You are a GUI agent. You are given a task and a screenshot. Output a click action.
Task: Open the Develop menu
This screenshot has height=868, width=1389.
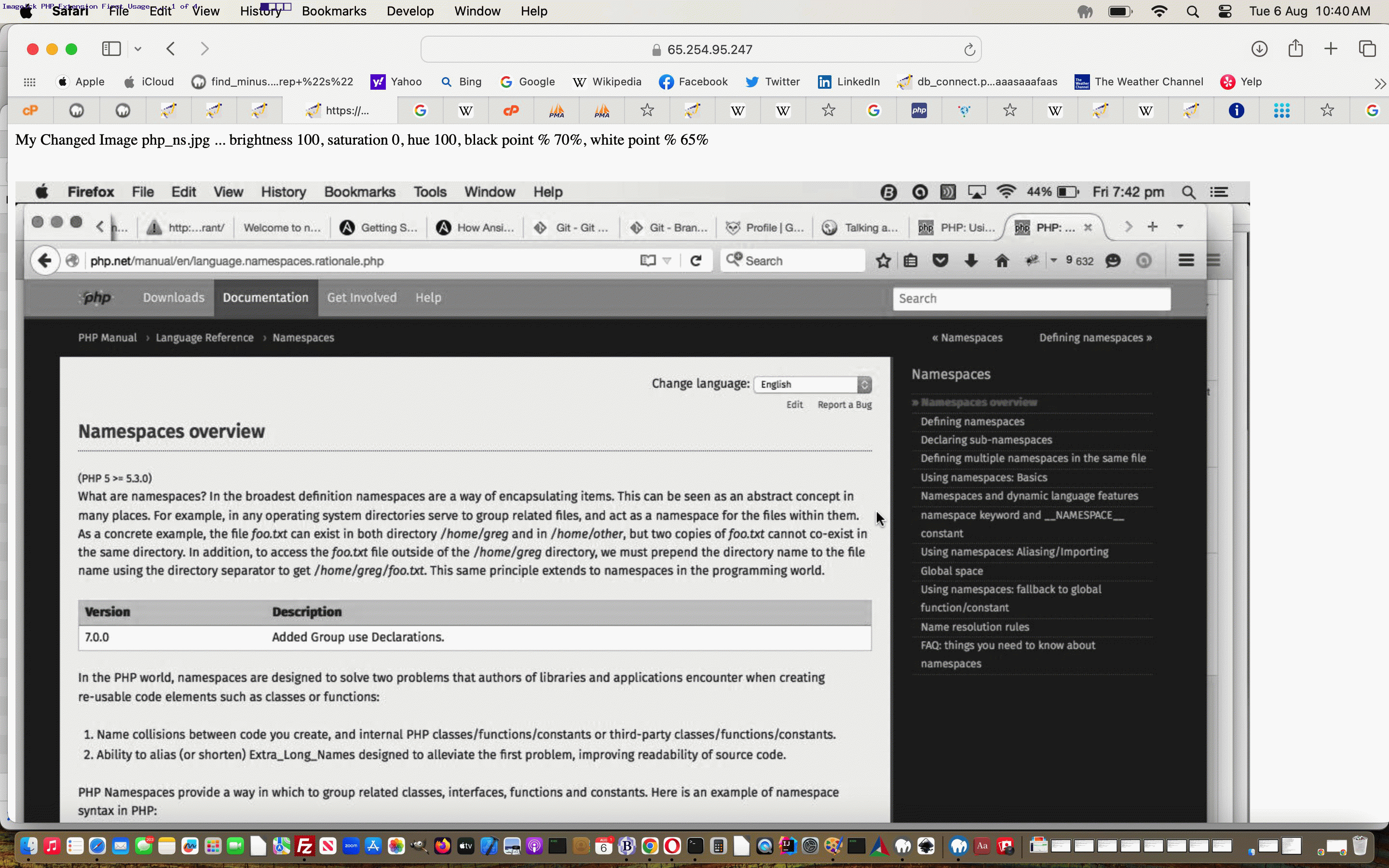pos(410,11)
